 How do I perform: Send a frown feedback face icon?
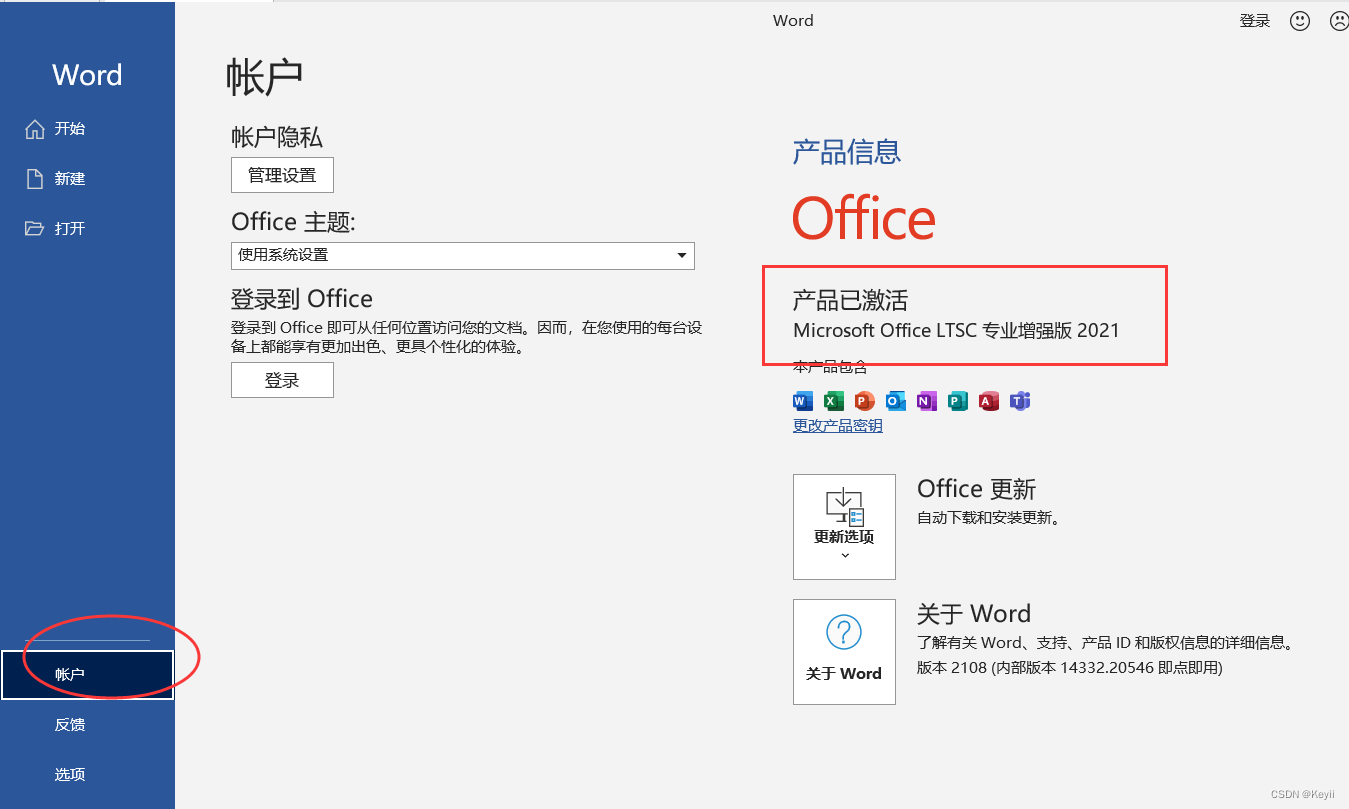(1339, 21)
